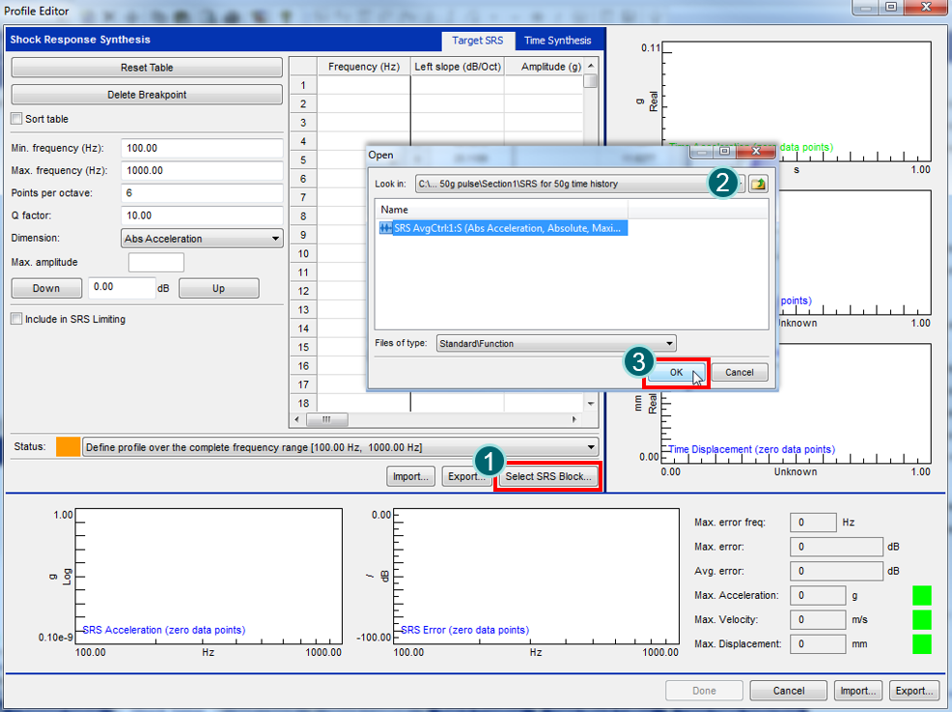Switch to the Time Synthesis tab

tap(557, 41)
